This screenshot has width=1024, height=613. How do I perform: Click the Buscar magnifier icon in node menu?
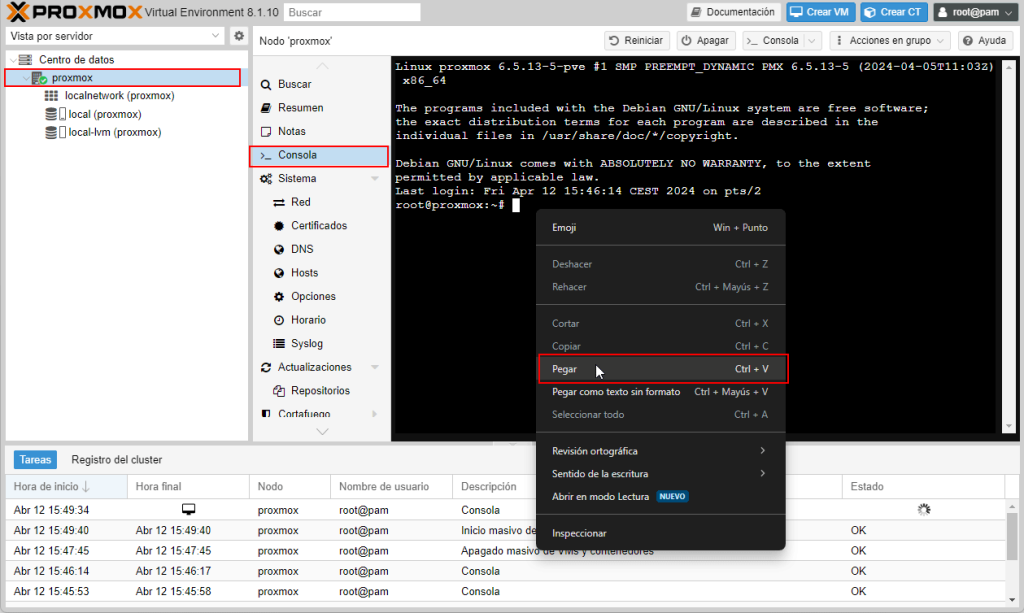[266, 84]
